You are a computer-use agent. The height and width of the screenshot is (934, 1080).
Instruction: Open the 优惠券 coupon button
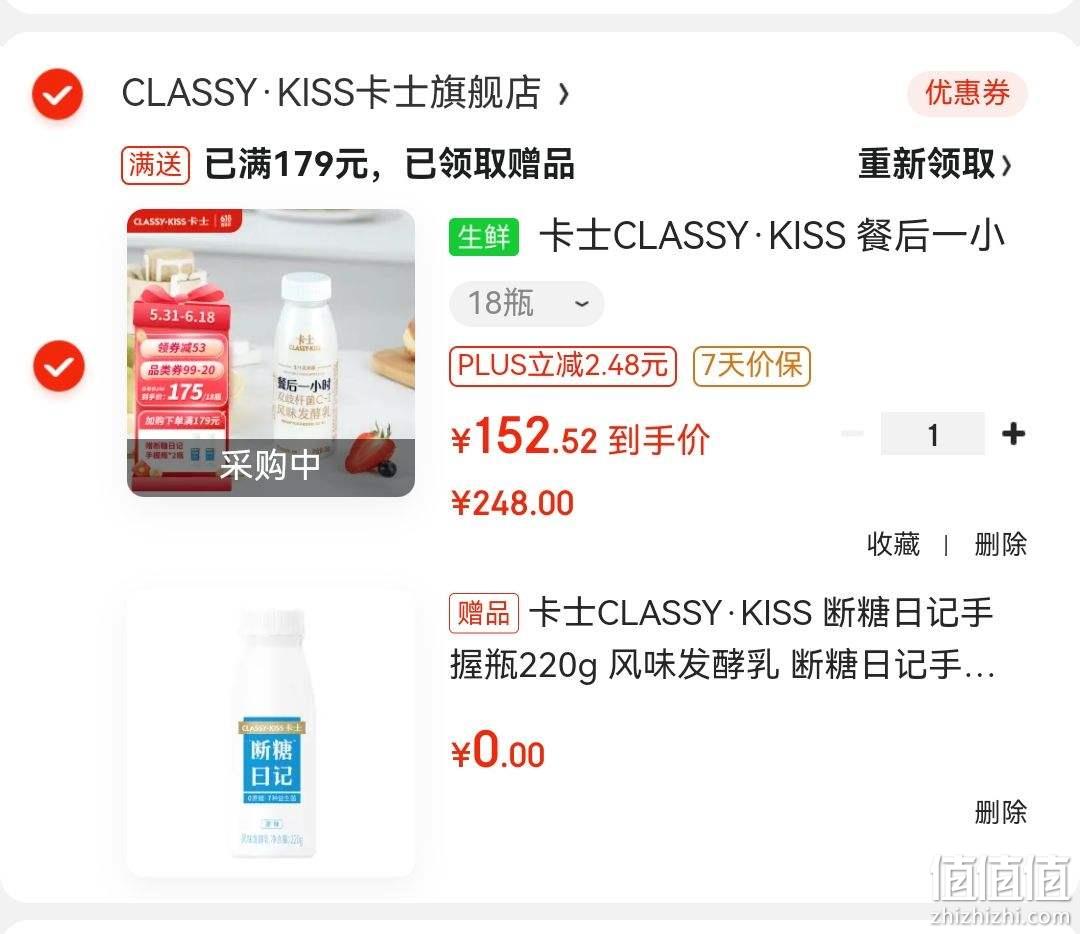pyautogui.click(x=967, y=93)
